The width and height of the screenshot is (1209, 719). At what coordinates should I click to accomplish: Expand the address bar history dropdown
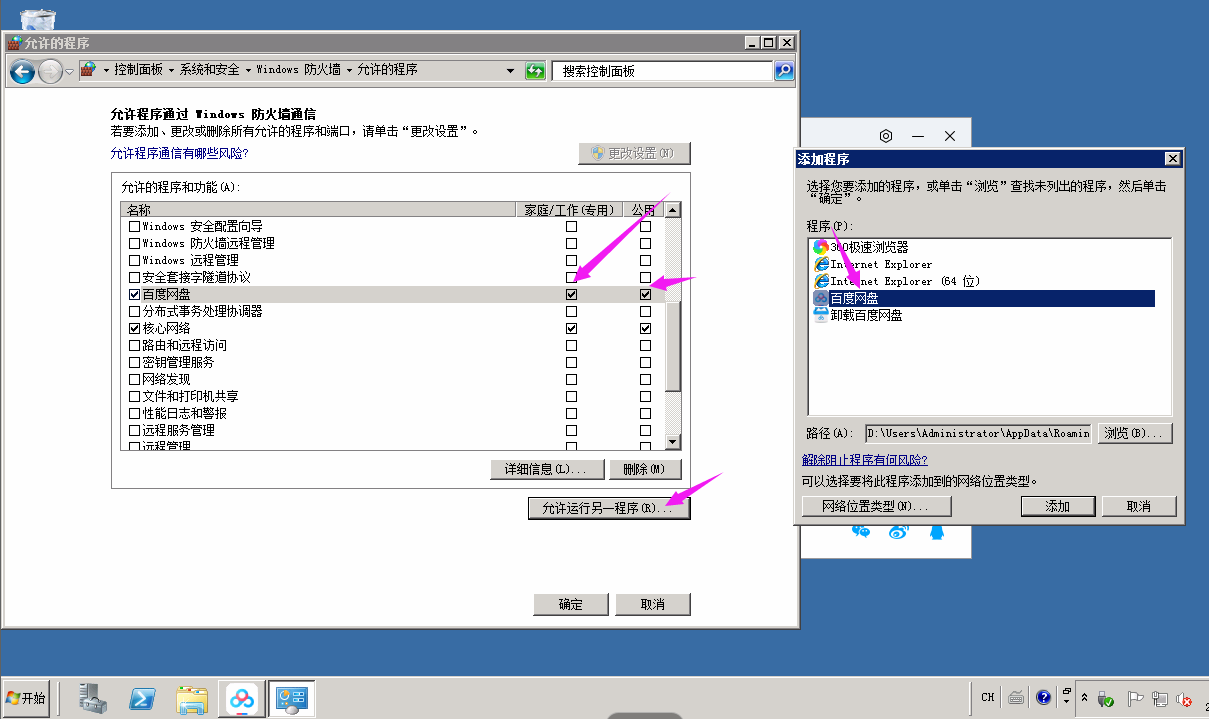pos(511,71)
